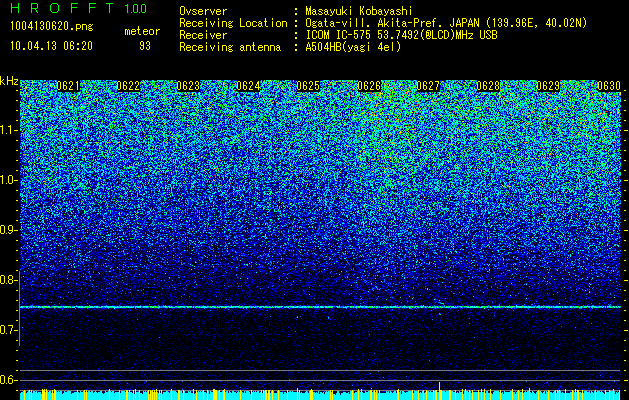Click the meteor count 93
This screenshot has width=629, height=400.
pyautogui.click(x=145, y=46)
